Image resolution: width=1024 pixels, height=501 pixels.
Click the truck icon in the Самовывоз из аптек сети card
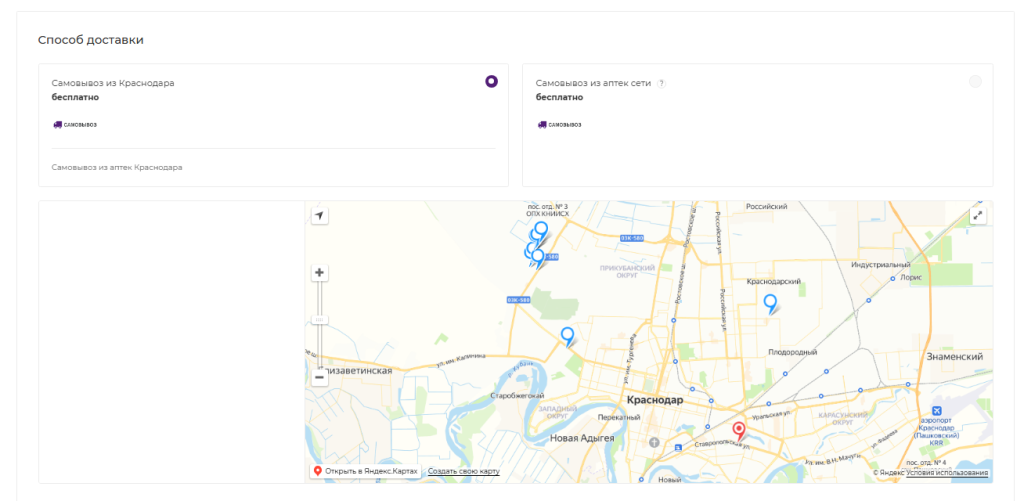tap(542, 125)
